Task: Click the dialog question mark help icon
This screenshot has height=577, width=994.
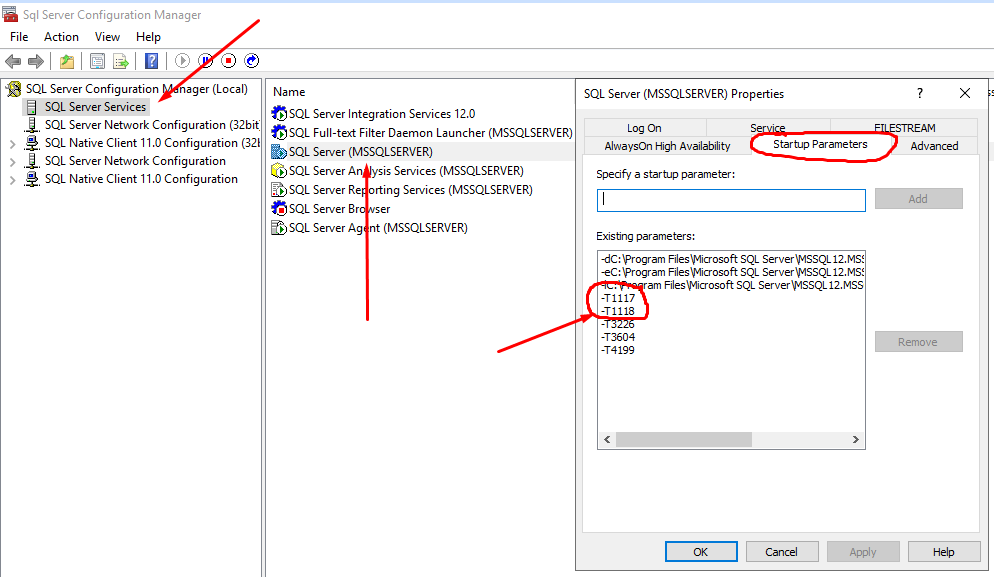Action: tap(920, 93)
